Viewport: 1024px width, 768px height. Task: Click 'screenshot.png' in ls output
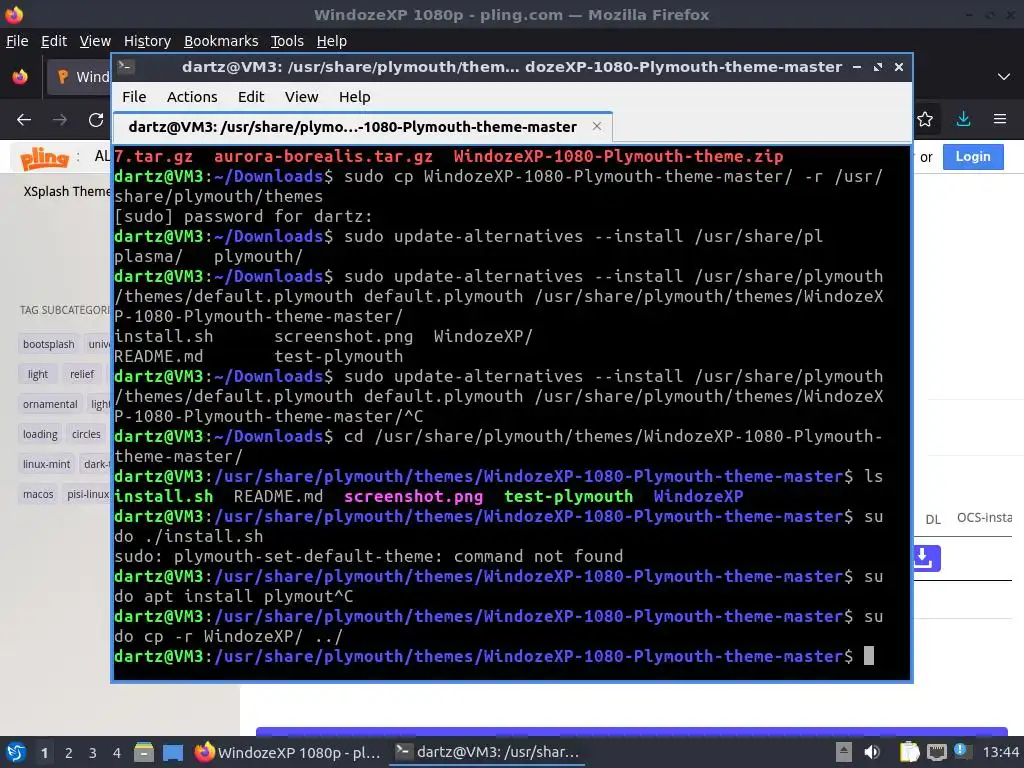click(x=413, y=496)
